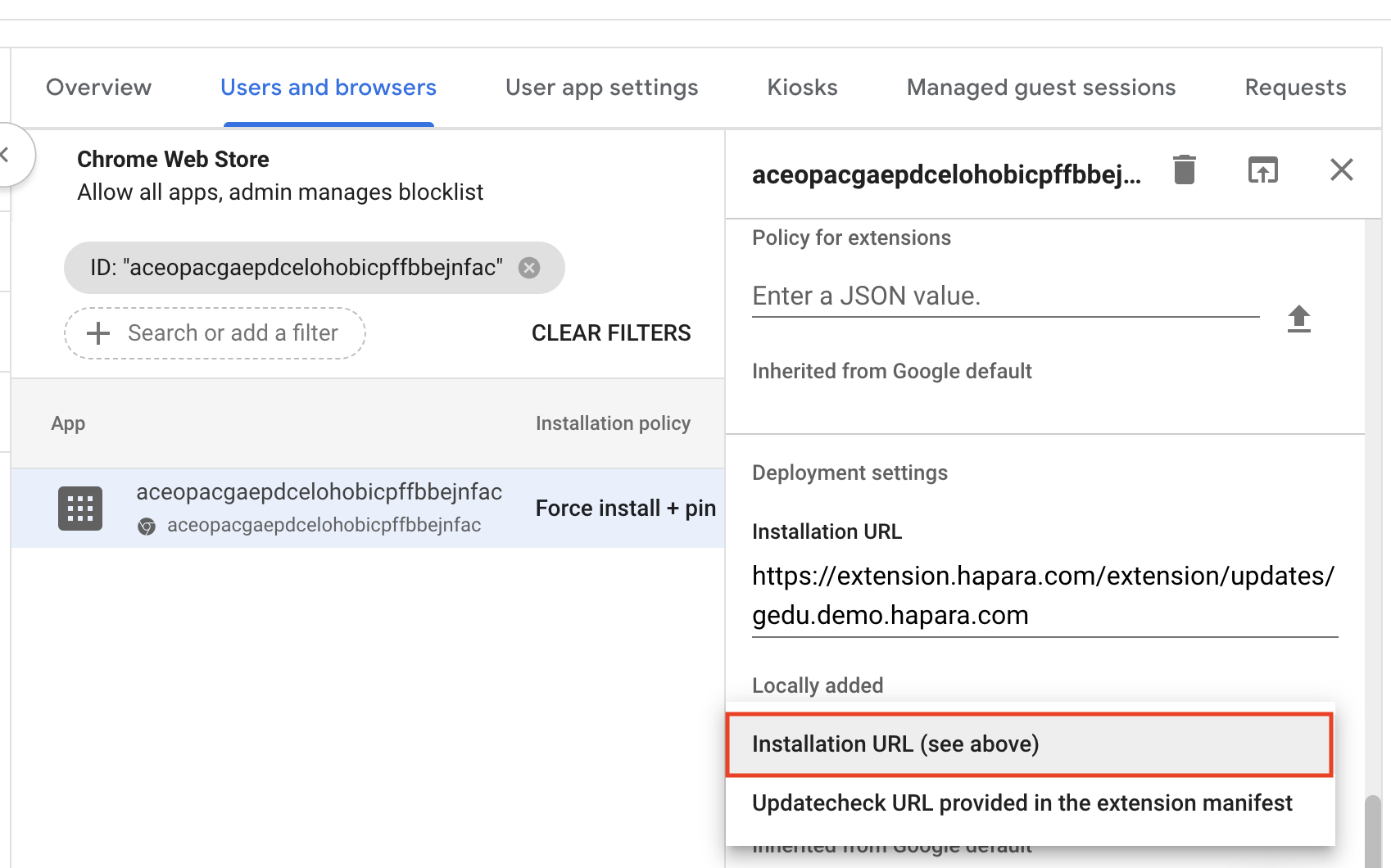Click the Chrome logo next to the extension ID
Image resolution: width=1391 pixels, height=868 pixels.
pyautogui.click(x=147, y=527)
